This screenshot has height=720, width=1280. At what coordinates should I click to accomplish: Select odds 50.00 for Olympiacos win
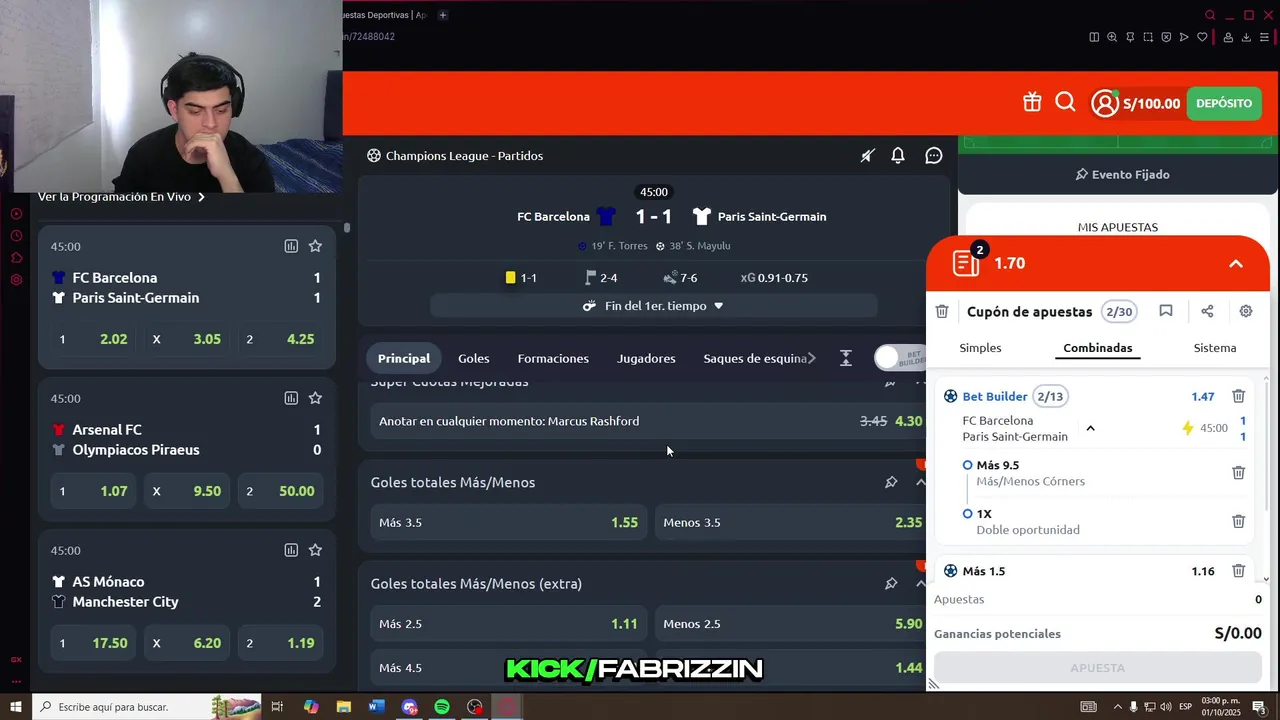click(x=281, y=491)
